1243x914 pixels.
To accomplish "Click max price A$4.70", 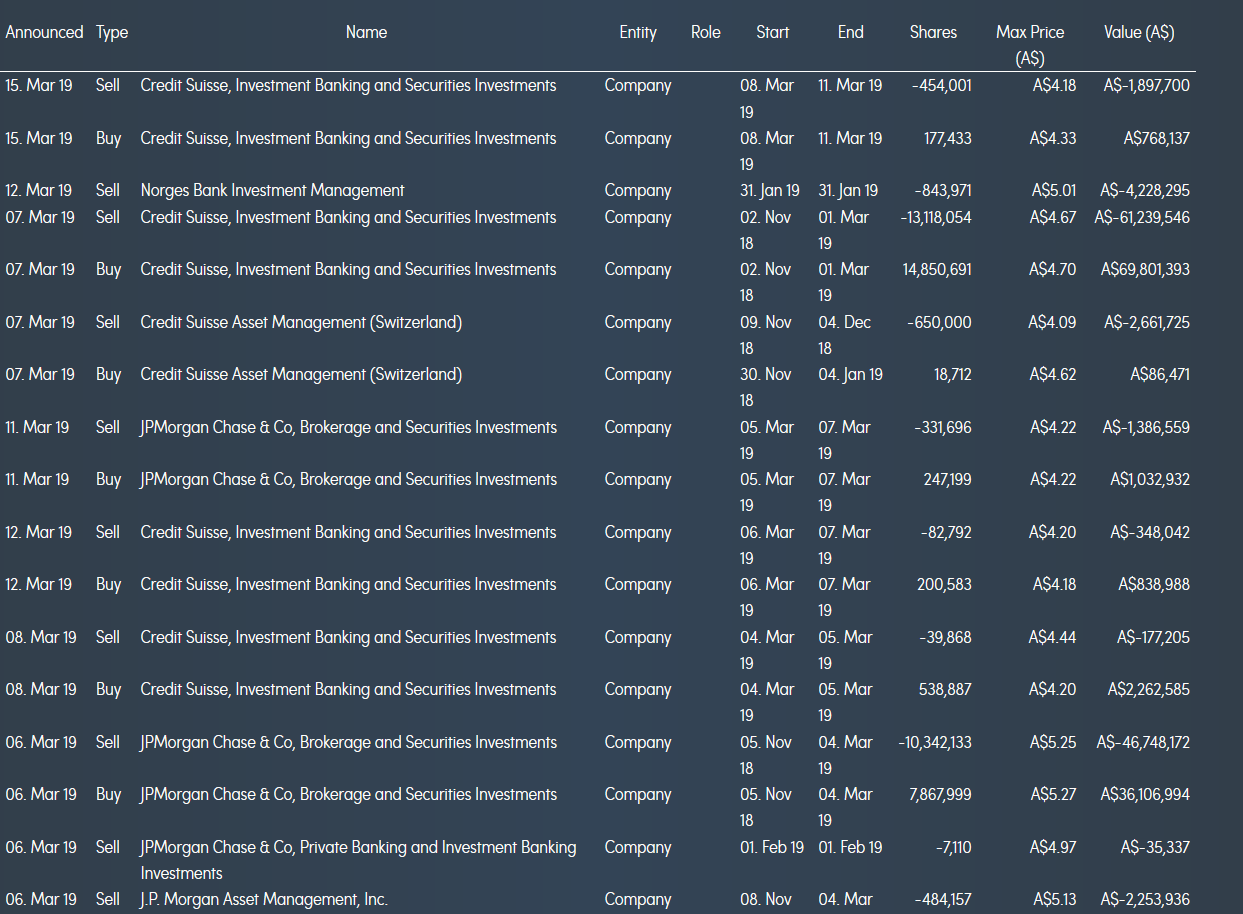I will click(1054, 269).
